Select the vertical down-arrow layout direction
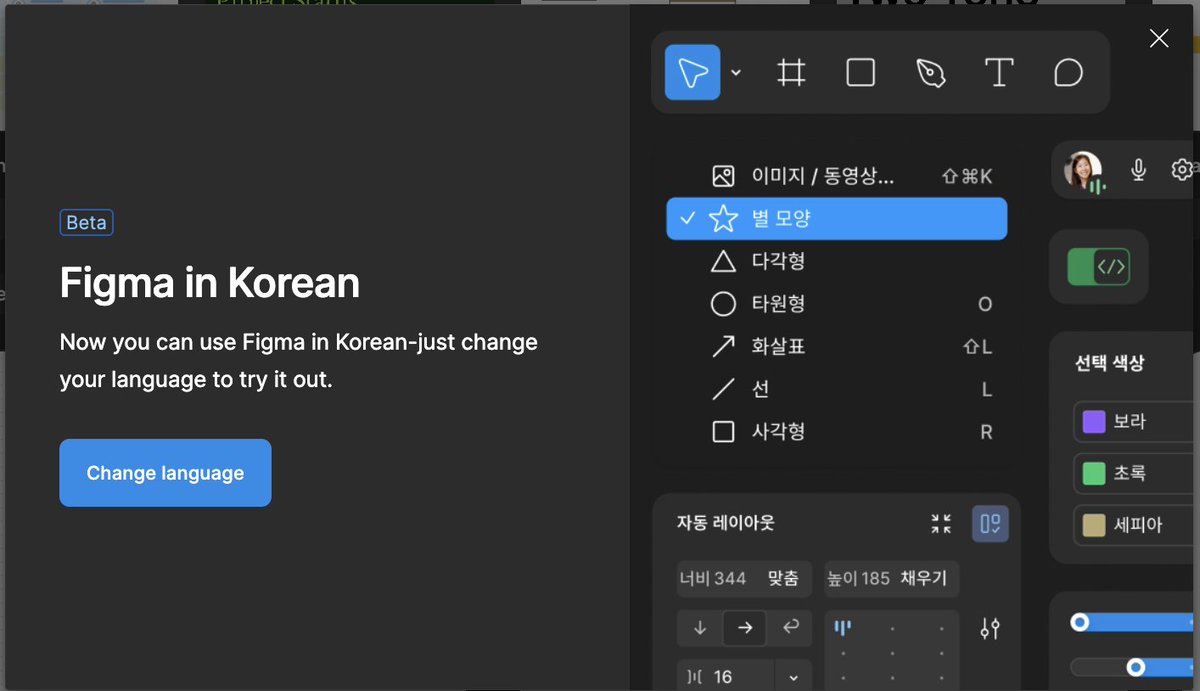Screen dimensions: 1200x691 click(x=700, y=628)
